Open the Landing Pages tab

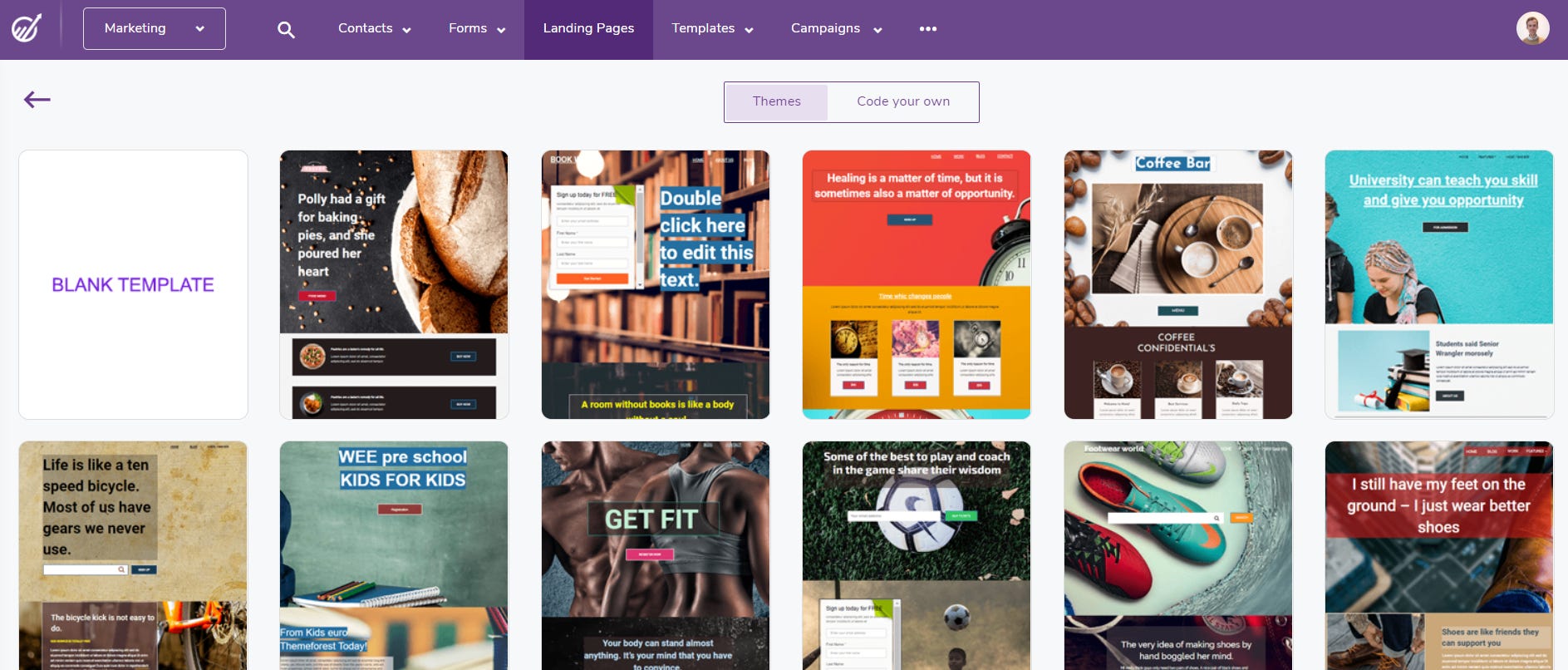click(x=588, y=29)
